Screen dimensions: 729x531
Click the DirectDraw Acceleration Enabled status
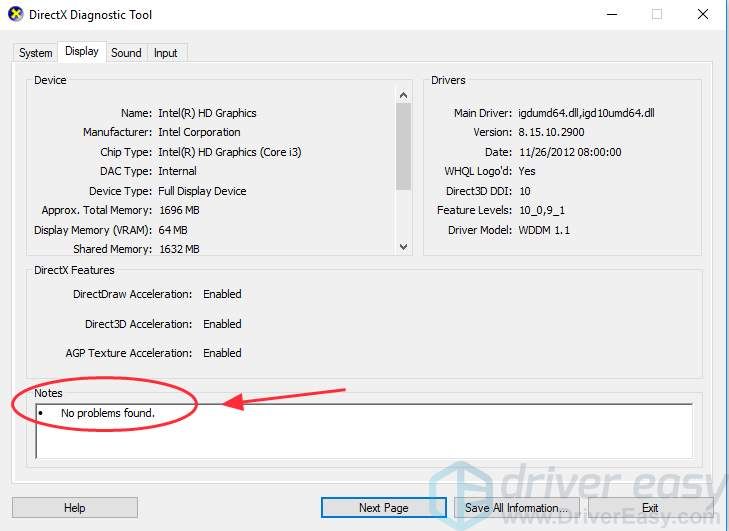click(x=222, y=294)
